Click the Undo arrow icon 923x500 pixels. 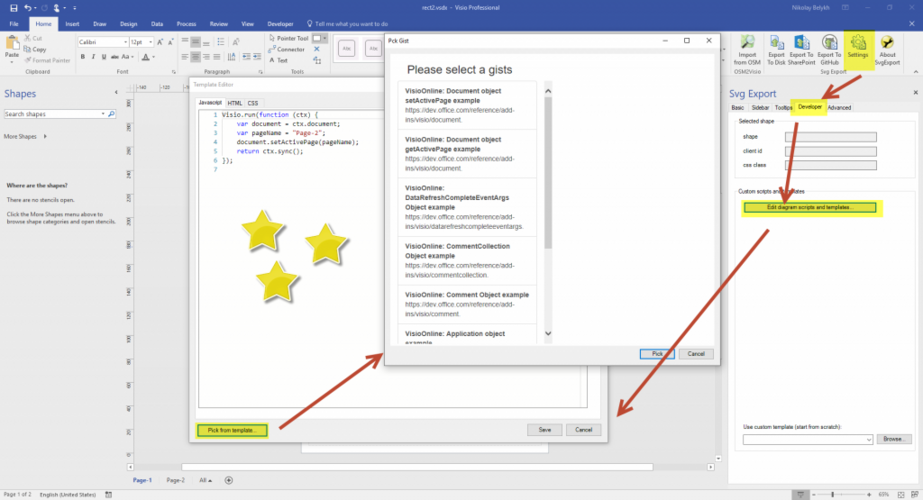tap(27, 8)
